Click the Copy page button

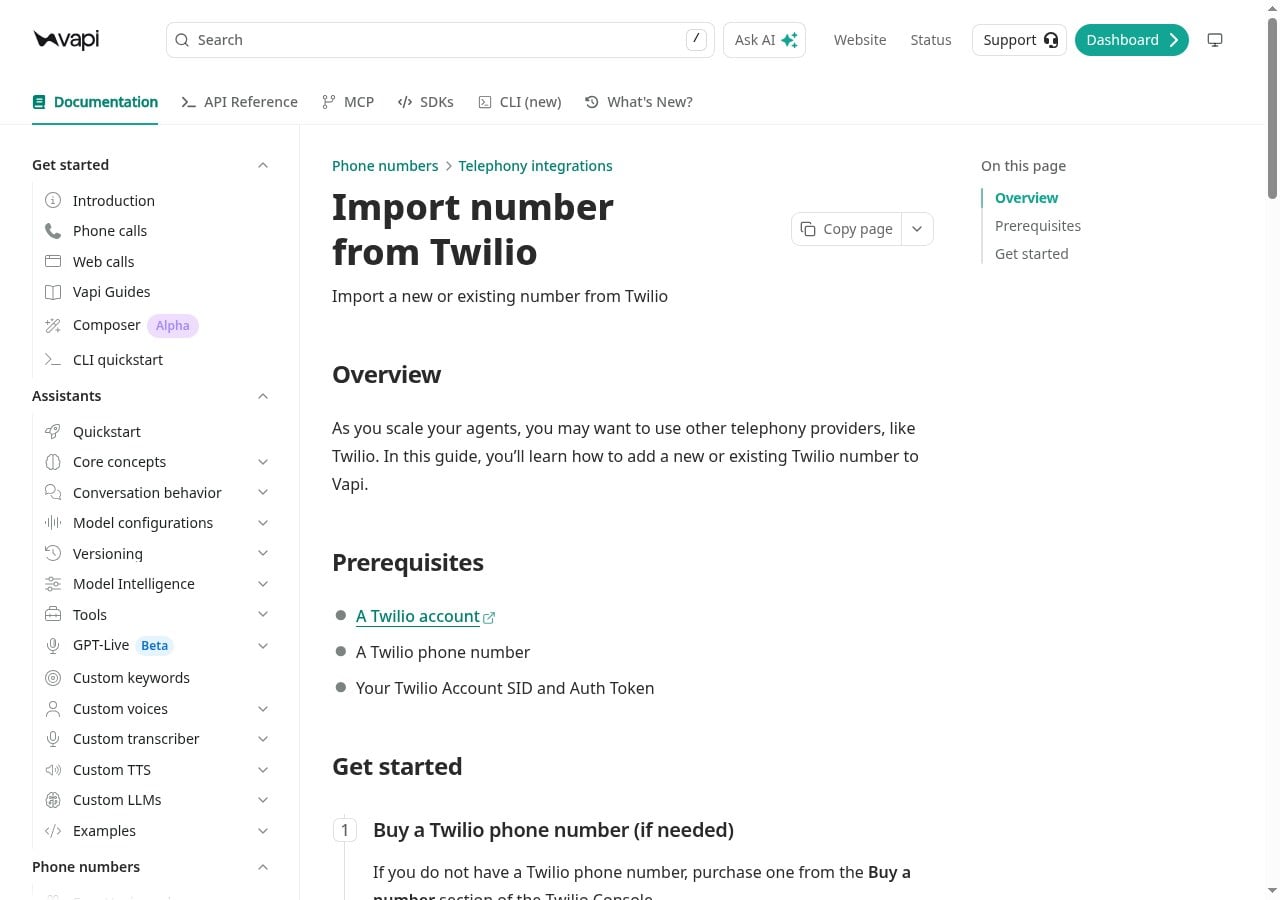(847, 229)
